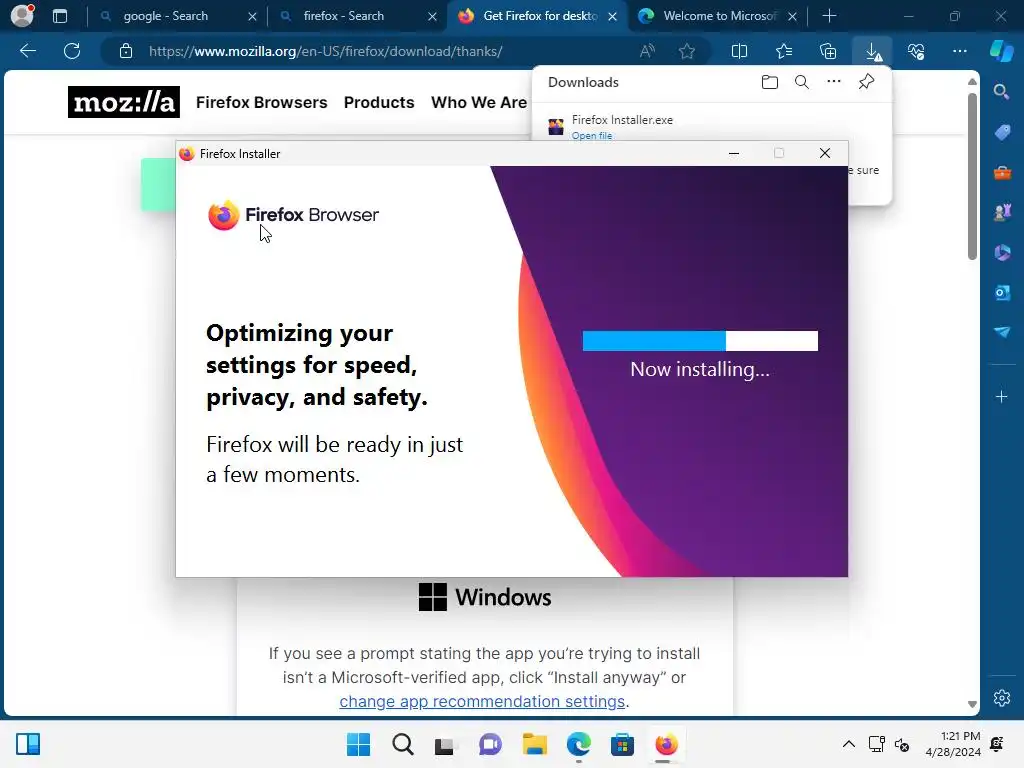Close the google - Search tab
Viewport: 1024px width, 768px height.
pos(252,16)
